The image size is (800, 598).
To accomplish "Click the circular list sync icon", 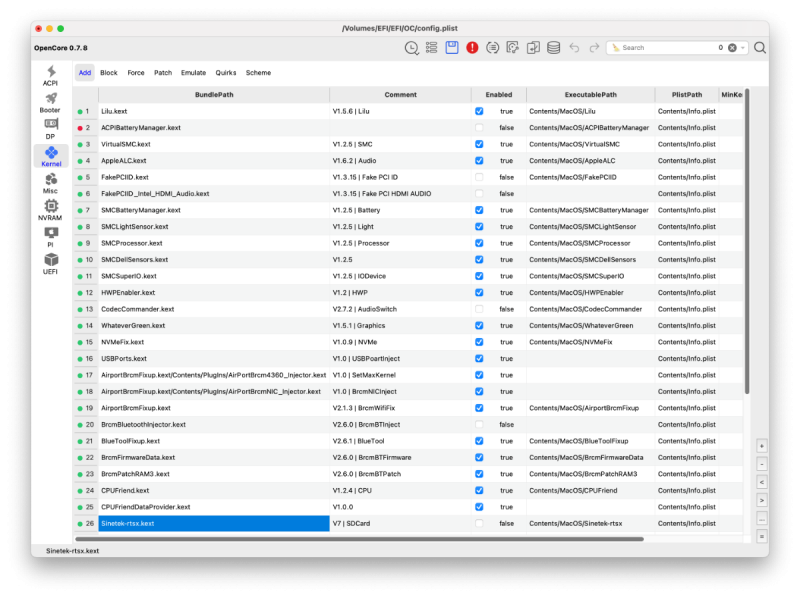I will [492, 48].
